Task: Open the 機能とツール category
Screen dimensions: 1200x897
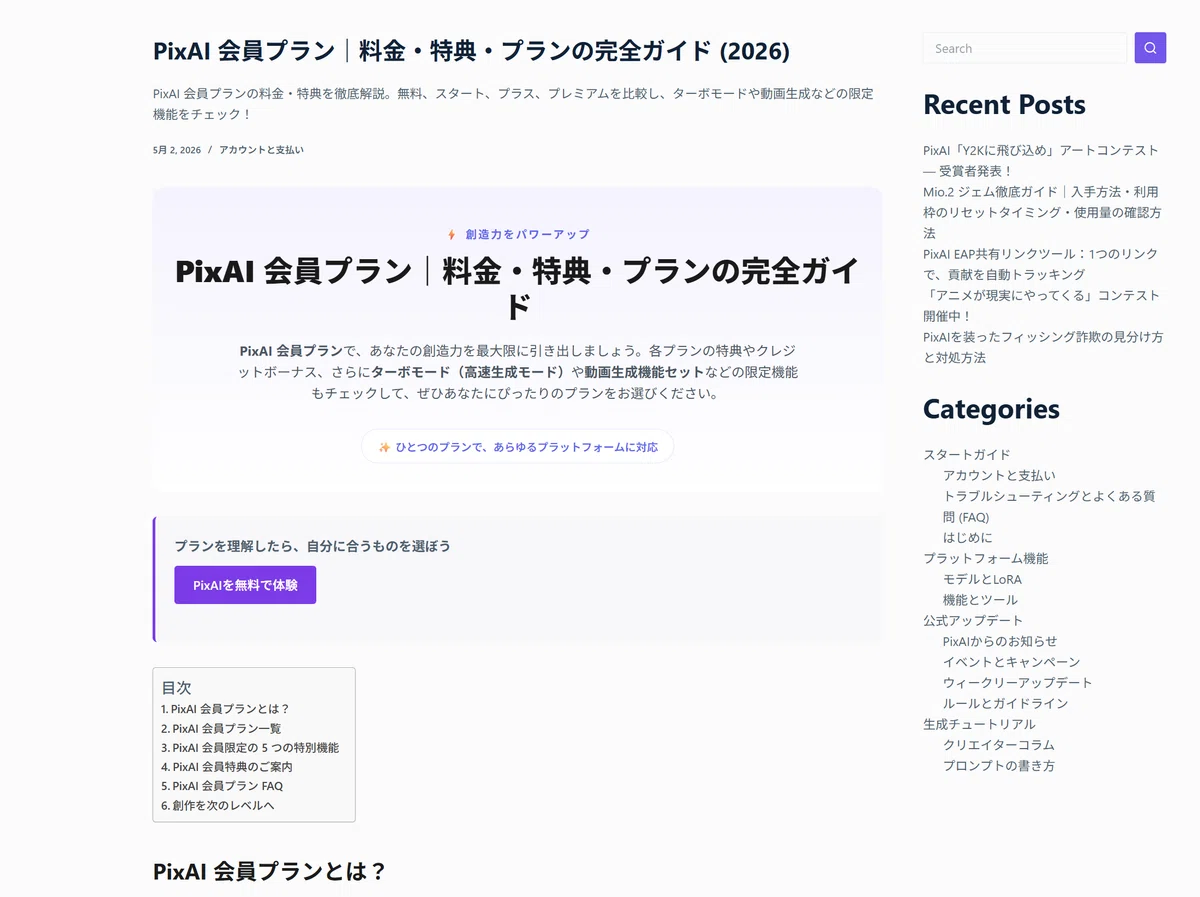Action: click(x=980, y=600)
